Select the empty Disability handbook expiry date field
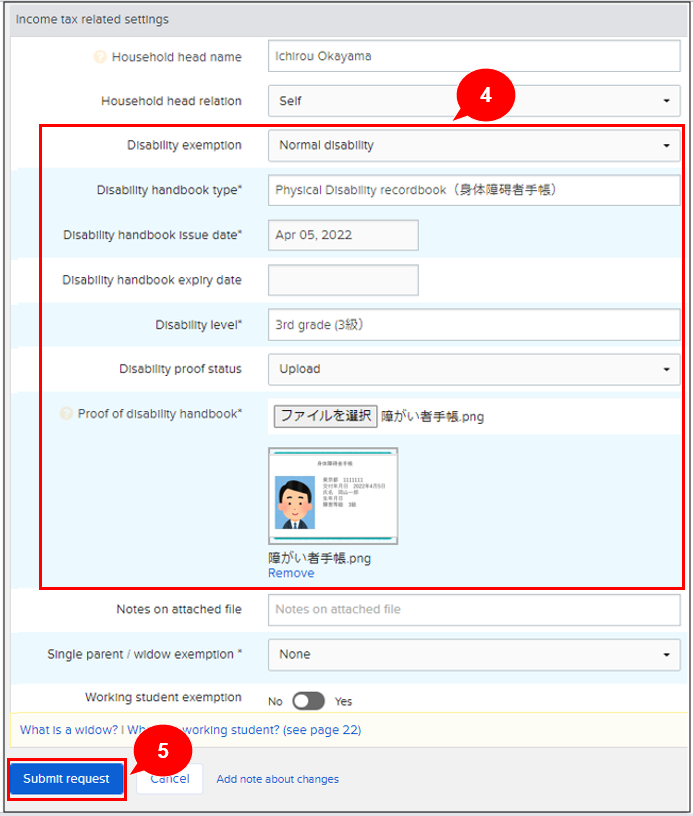The height and width of the screenshot is (816, 693). [343, 280]
